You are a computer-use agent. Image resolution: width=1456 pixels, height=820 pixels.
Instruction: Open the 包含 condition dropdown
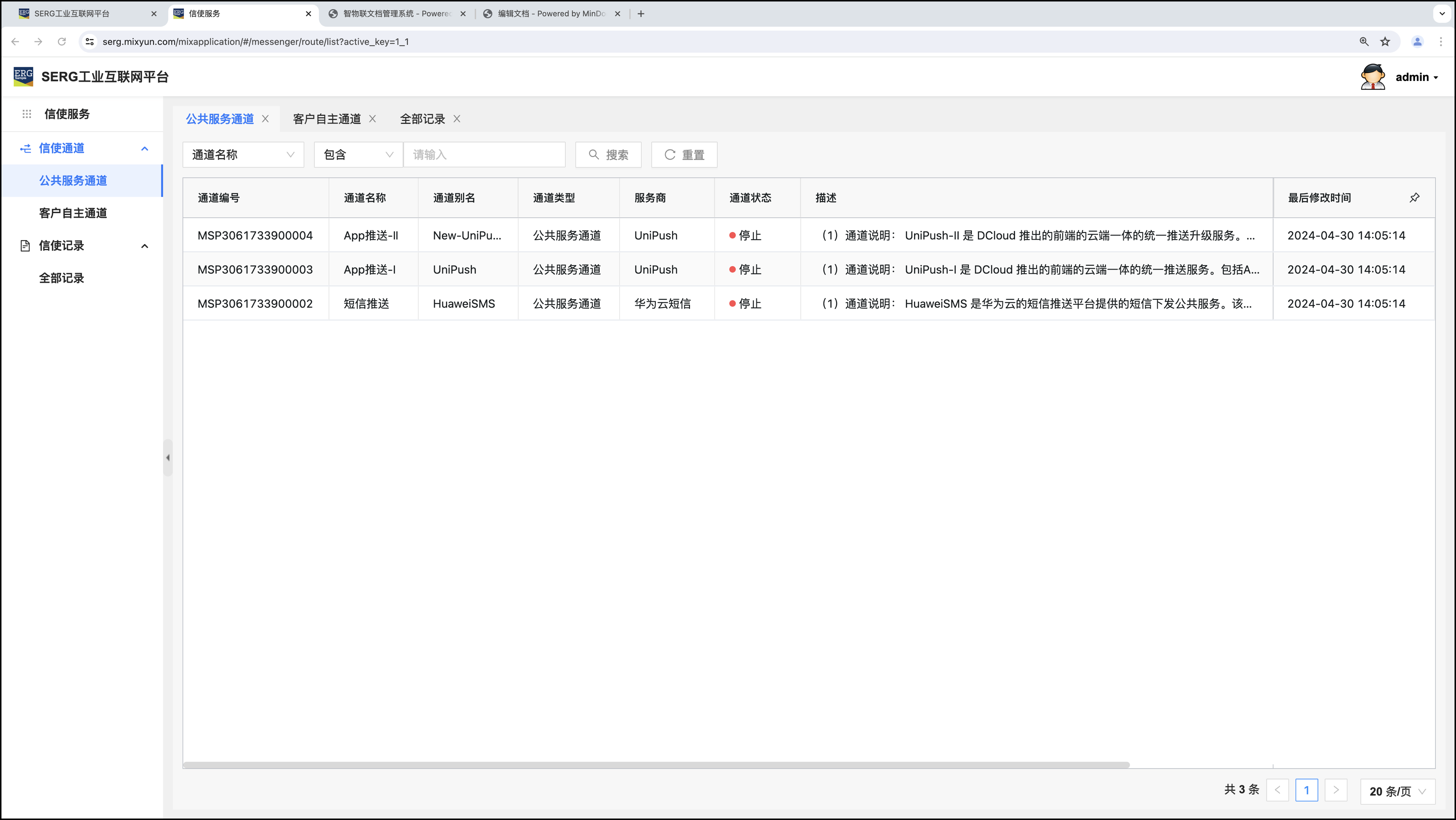[358, 155]
